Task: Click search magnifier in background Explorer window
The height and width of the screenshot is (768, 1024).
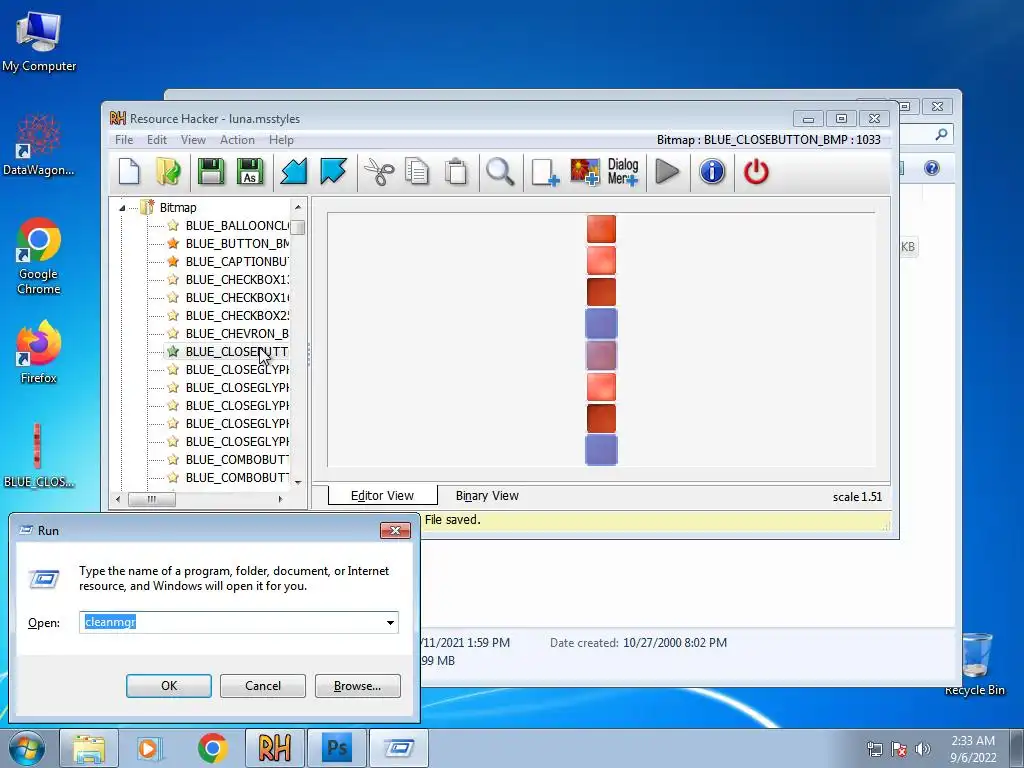Action: (941, 135)
